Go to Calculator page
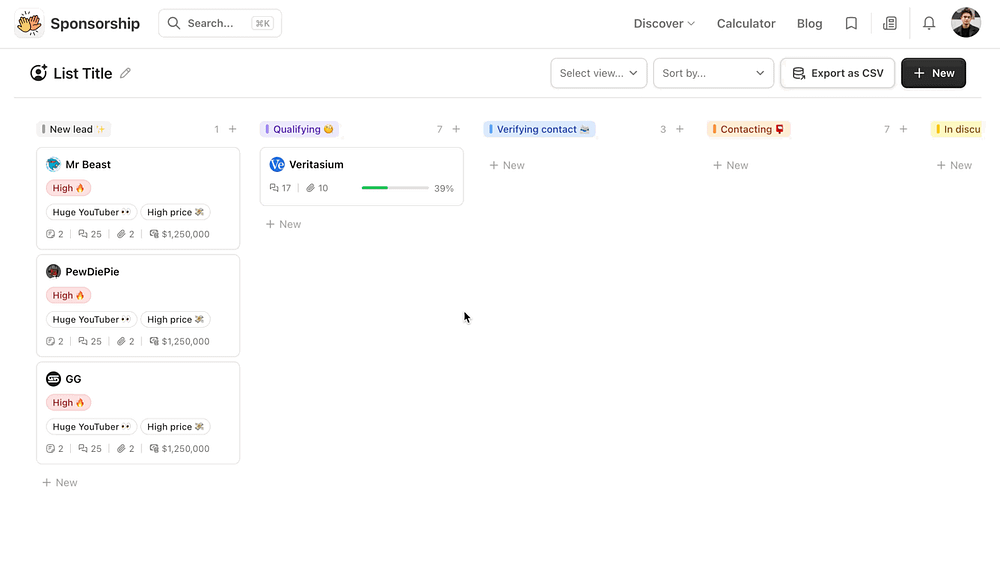Screen dimensions: 1000x563 click(746, 23)
